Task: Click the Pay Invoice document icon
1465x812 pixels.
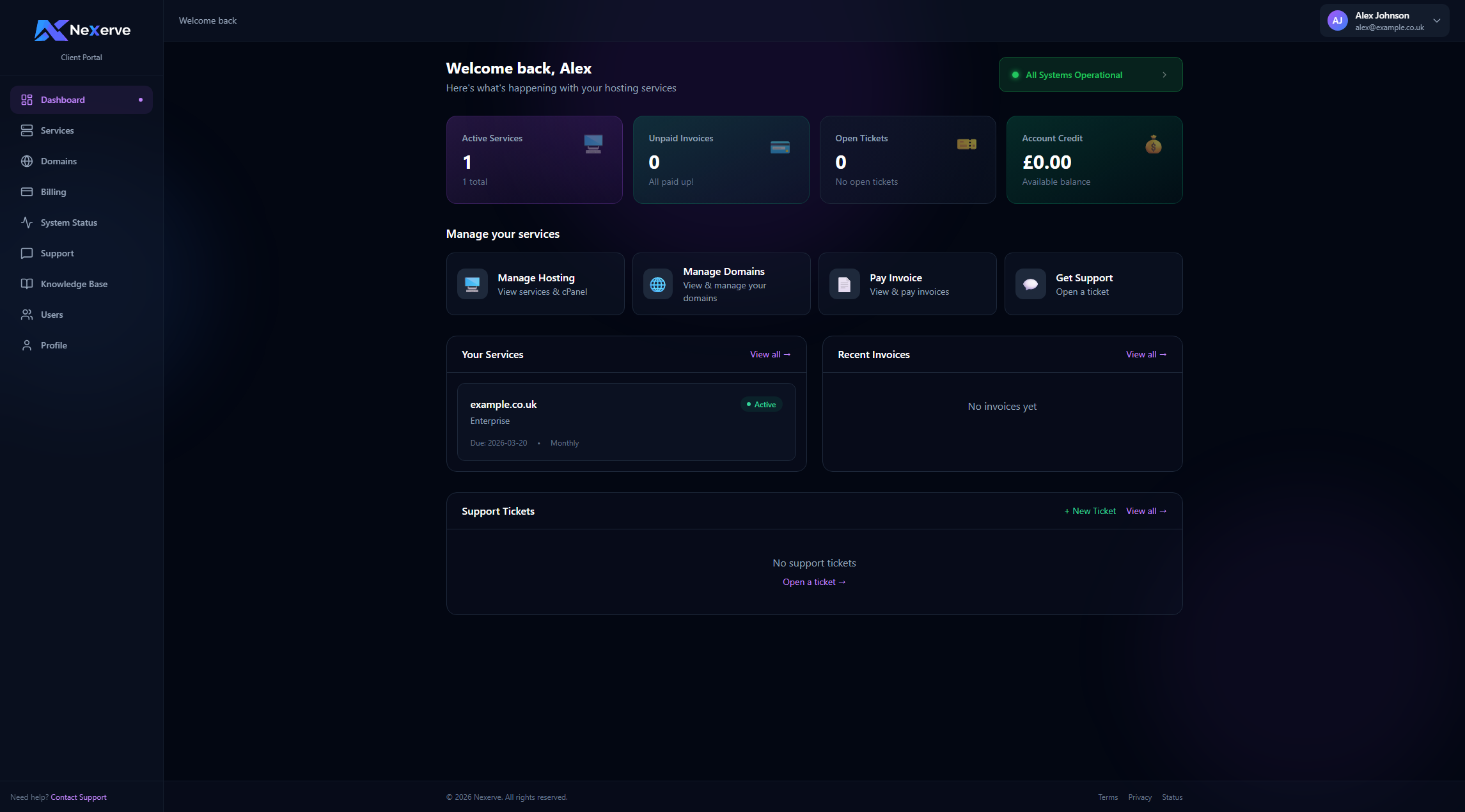Action: pyautogui.click(x=843, y=284)
